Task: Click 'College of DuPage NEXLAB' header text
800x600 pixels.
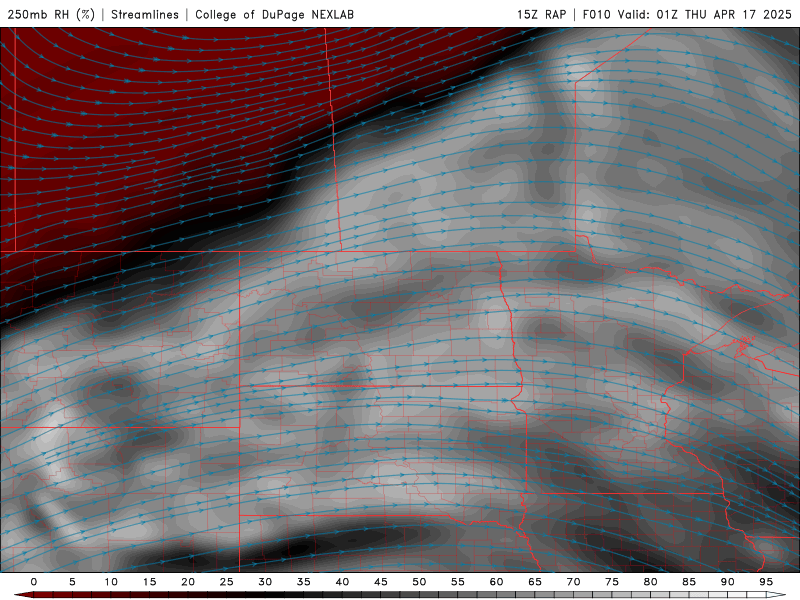Action: tap(274, 14)
